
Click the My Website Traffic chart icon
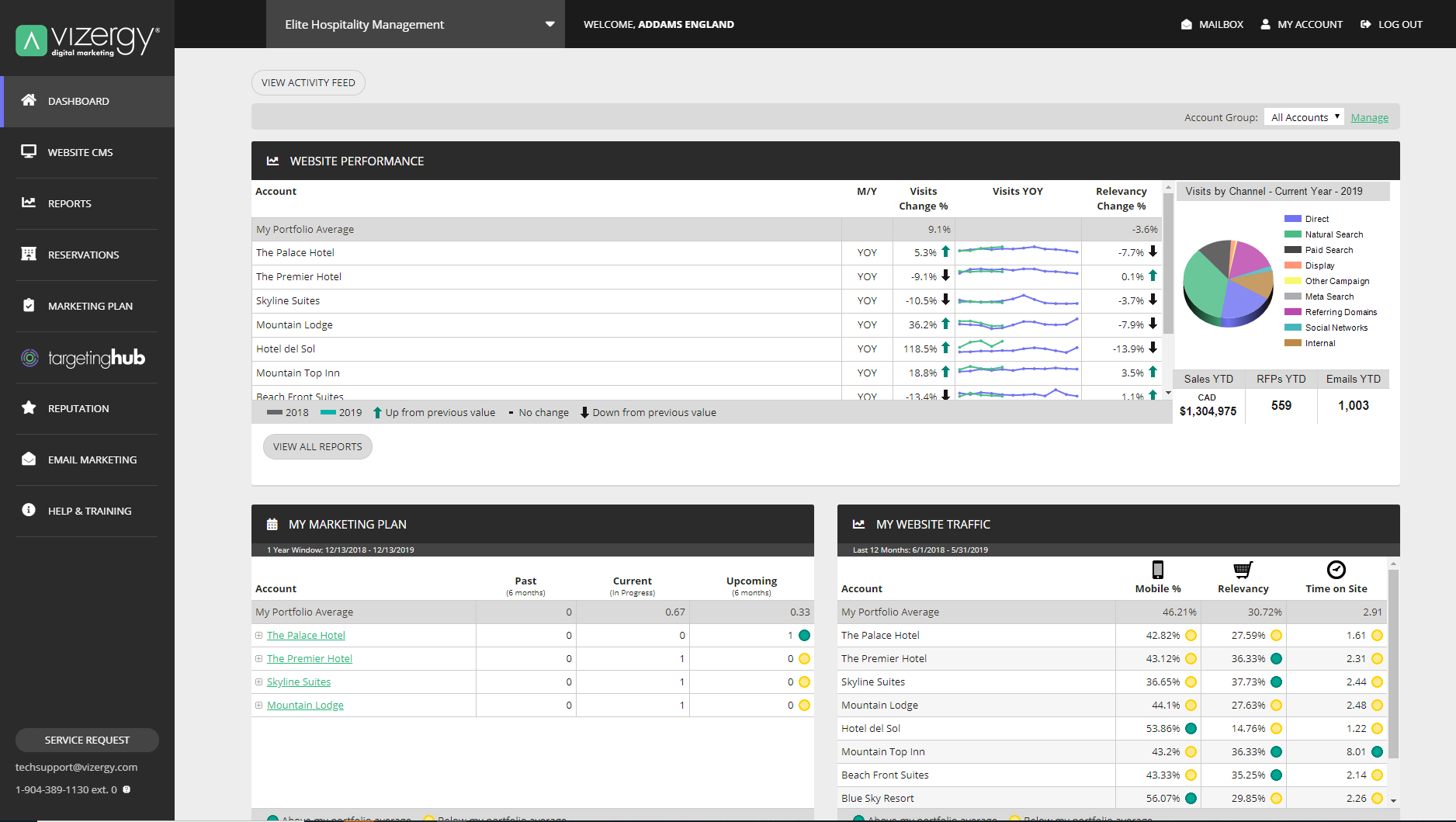pos(858,524)
